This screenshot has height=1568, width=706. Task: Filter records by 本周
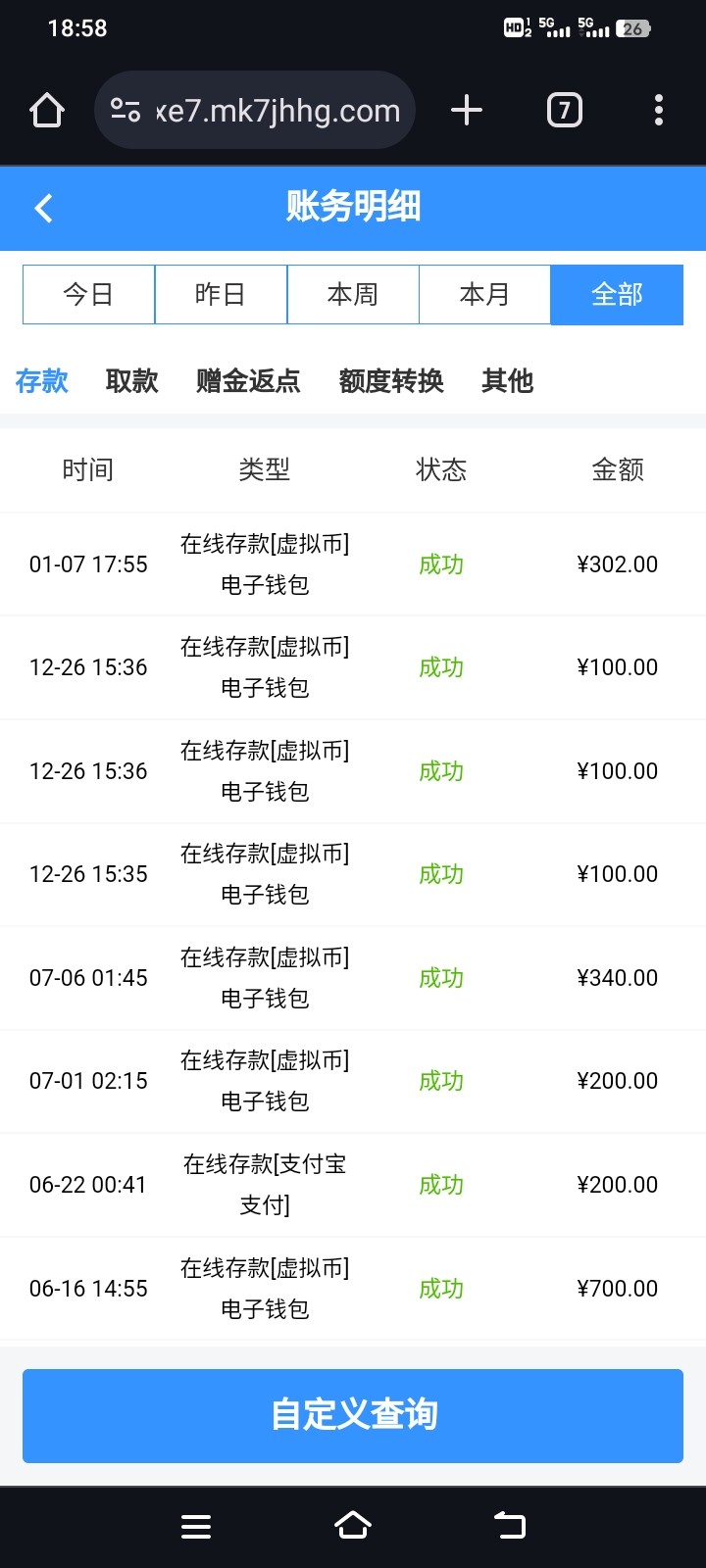353,294
